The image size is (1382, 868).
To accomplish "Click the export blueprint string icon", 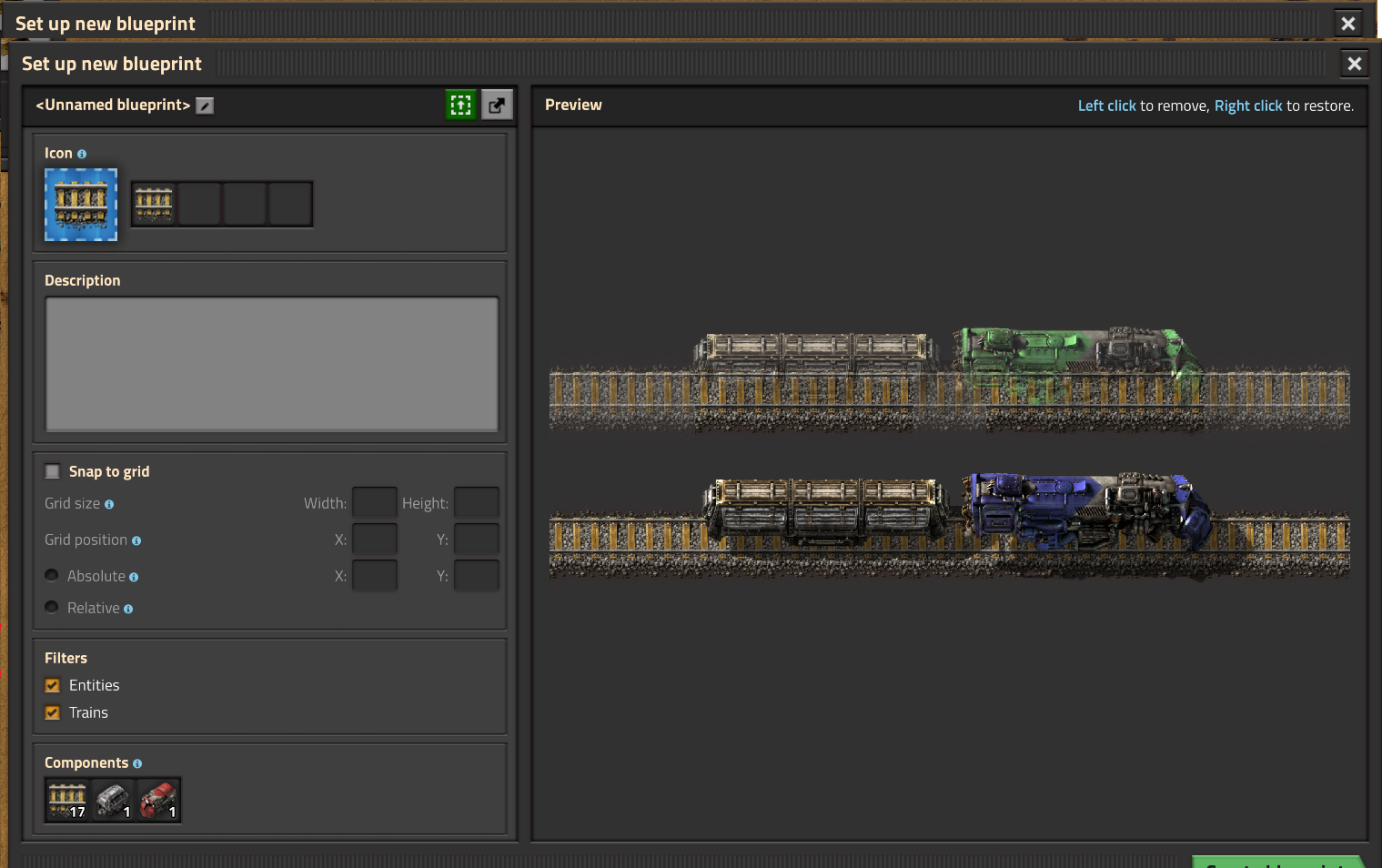I will pos(497,106).
